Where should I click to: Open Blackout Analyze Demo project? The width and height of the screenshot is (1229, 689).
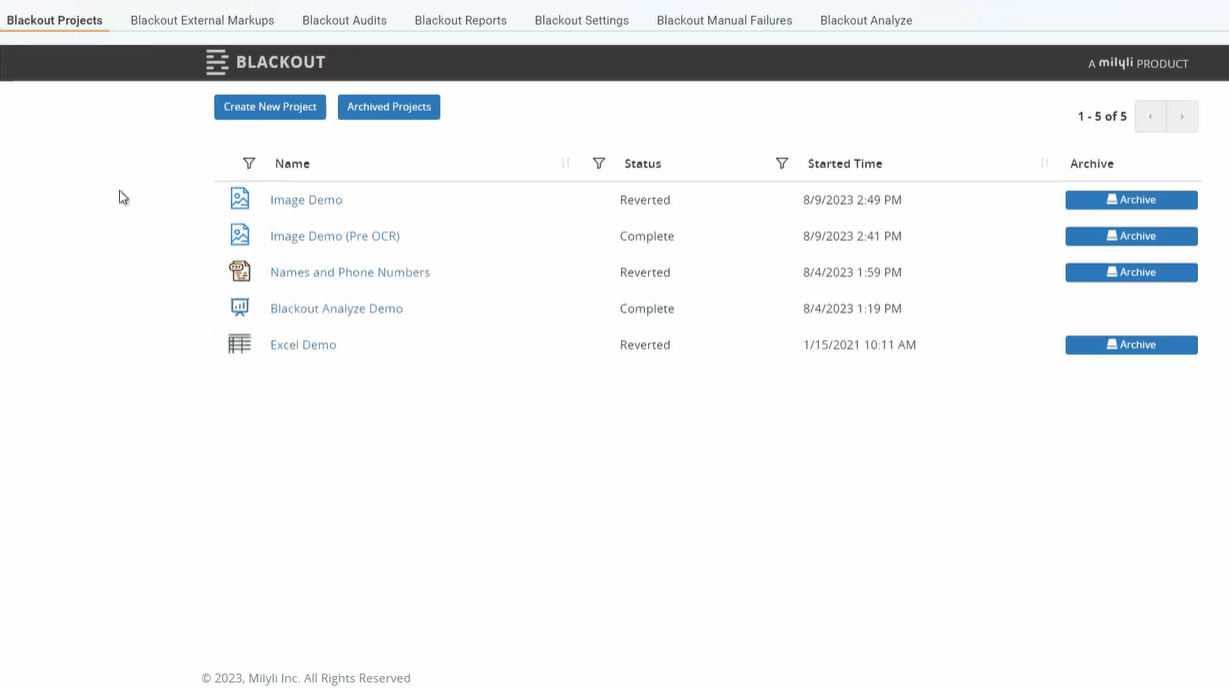(336, 308)
